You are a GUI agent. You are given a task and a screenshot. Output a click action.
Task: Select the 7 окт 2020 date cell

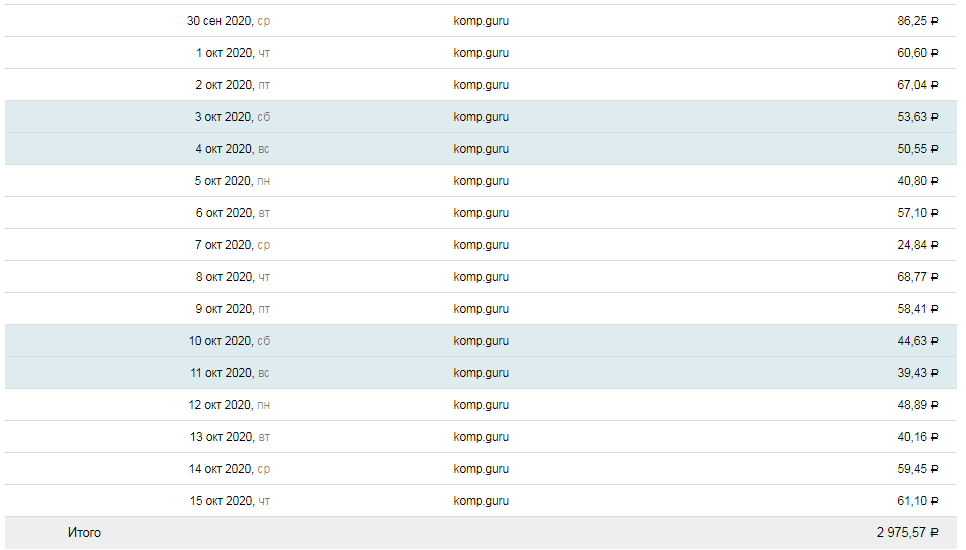pyautogui.click(x=232, y=245)
